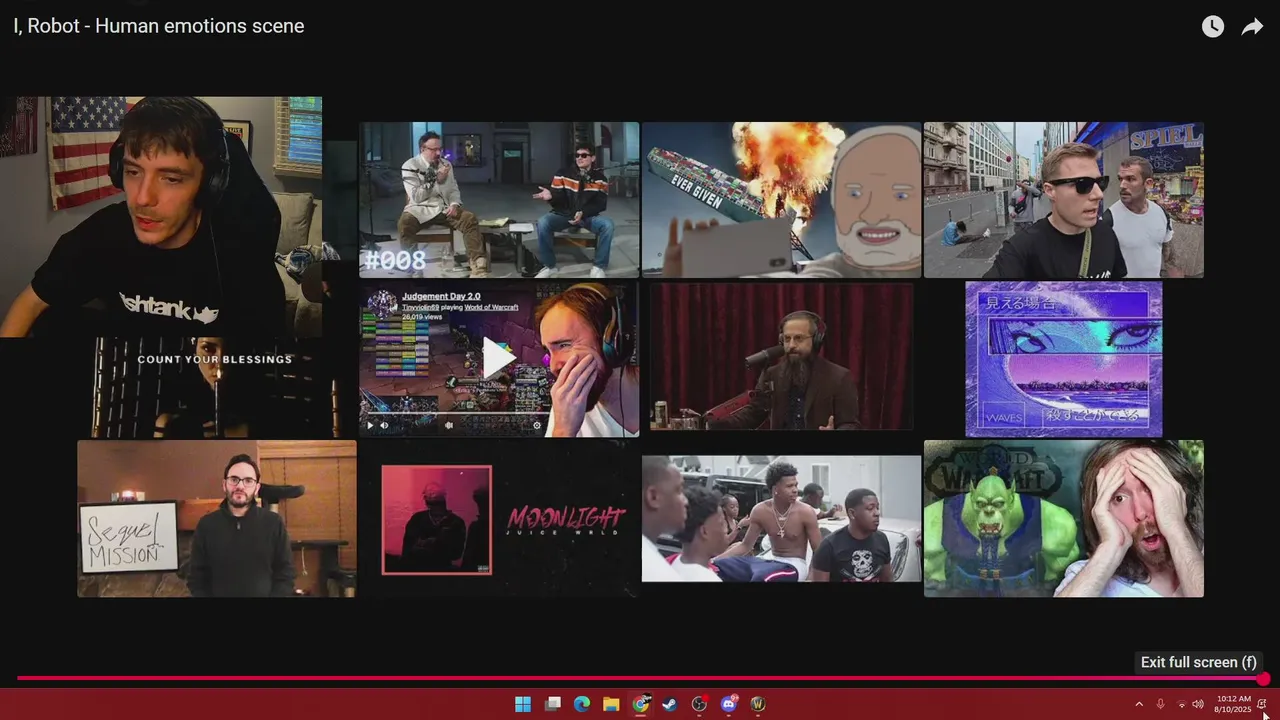The height and width of the screenshot is (720, 1280).
Task: Open Task View in the taskbar
Action: pos(553,704)
